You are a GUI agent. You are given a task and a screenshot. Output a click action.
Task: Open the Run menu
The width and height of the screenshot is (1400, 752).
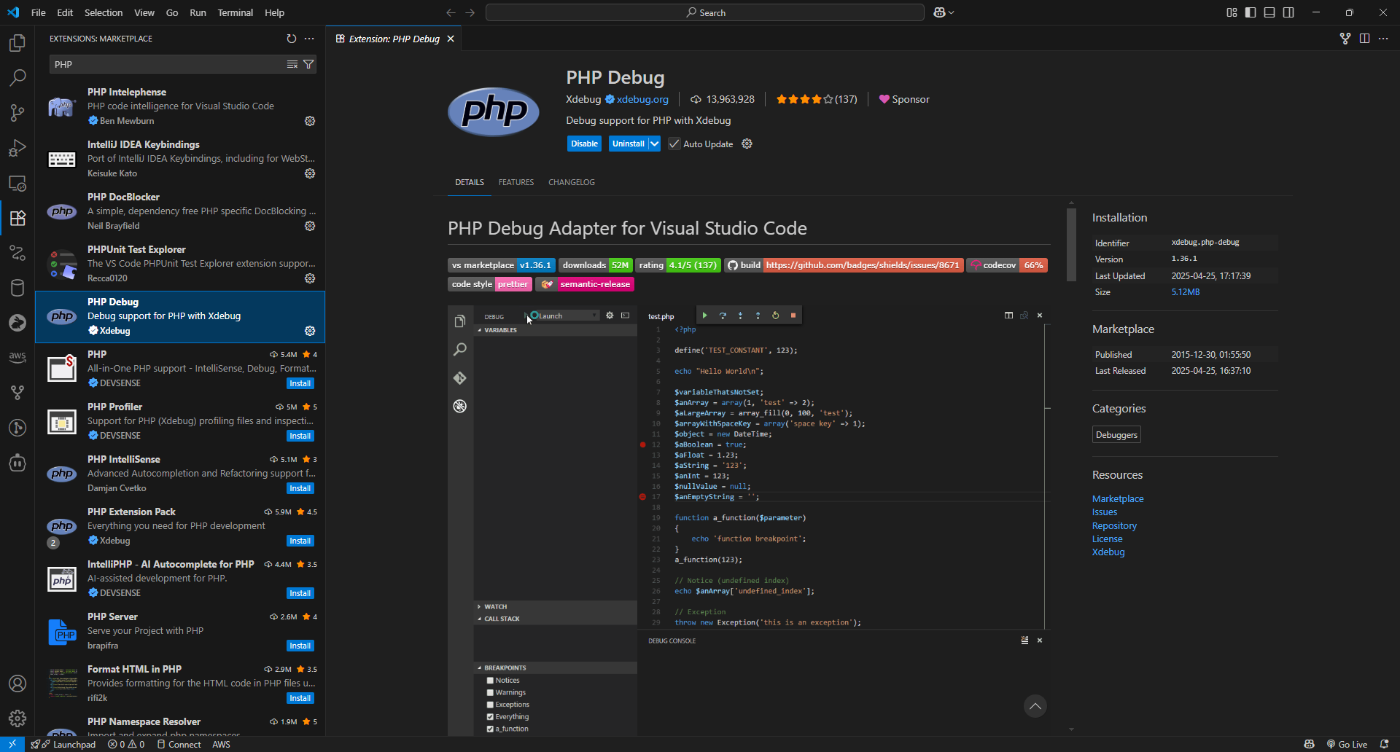tap(197, 13)
